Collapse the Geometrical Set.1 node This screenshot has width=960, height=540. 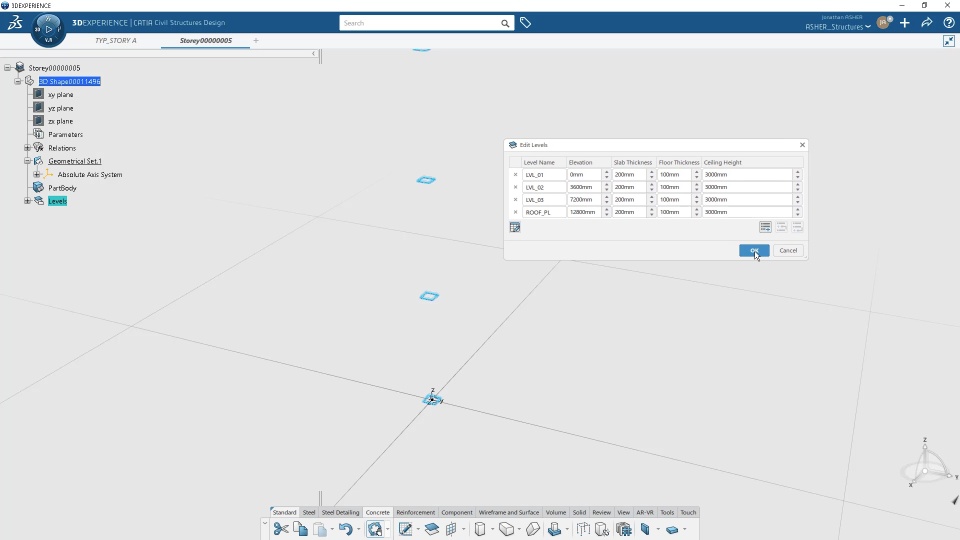click(x=27, y=161)
